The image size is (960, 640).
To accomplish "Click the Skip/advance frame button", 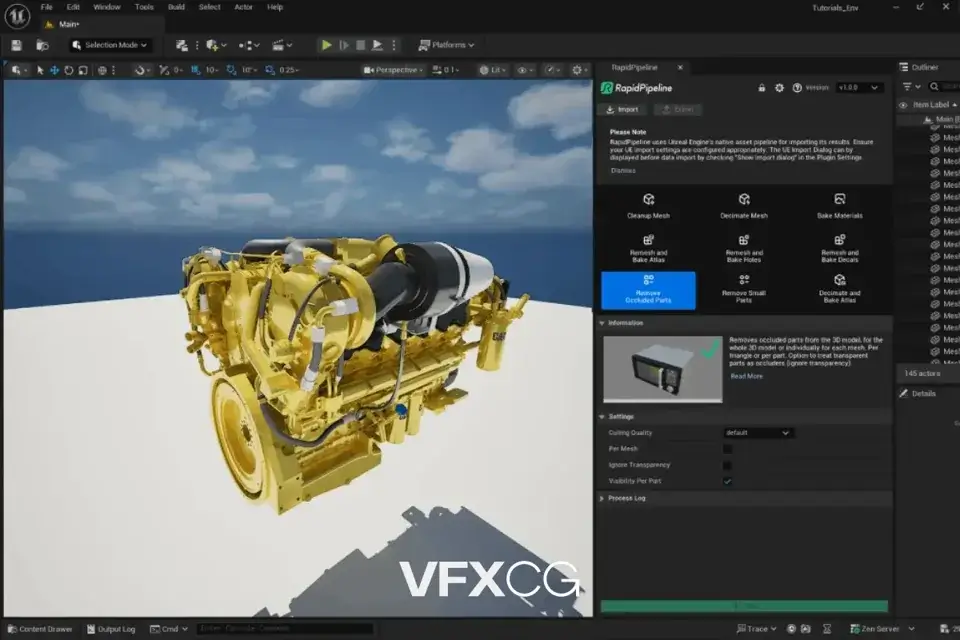I will click(344, 45).
